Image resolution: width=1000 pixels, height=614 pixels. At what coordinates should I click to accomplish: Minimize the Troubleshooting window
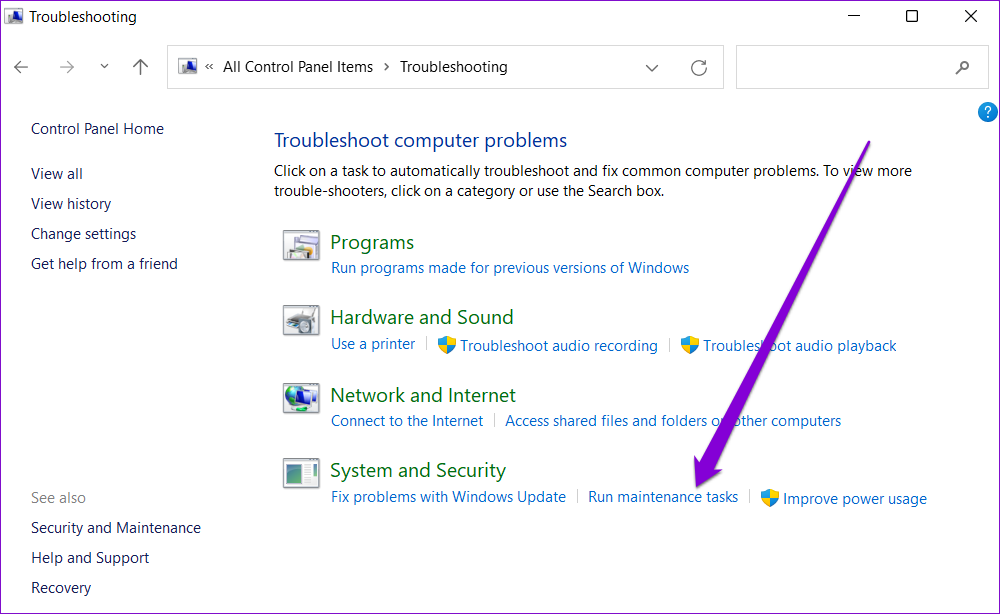click(854, 16)
